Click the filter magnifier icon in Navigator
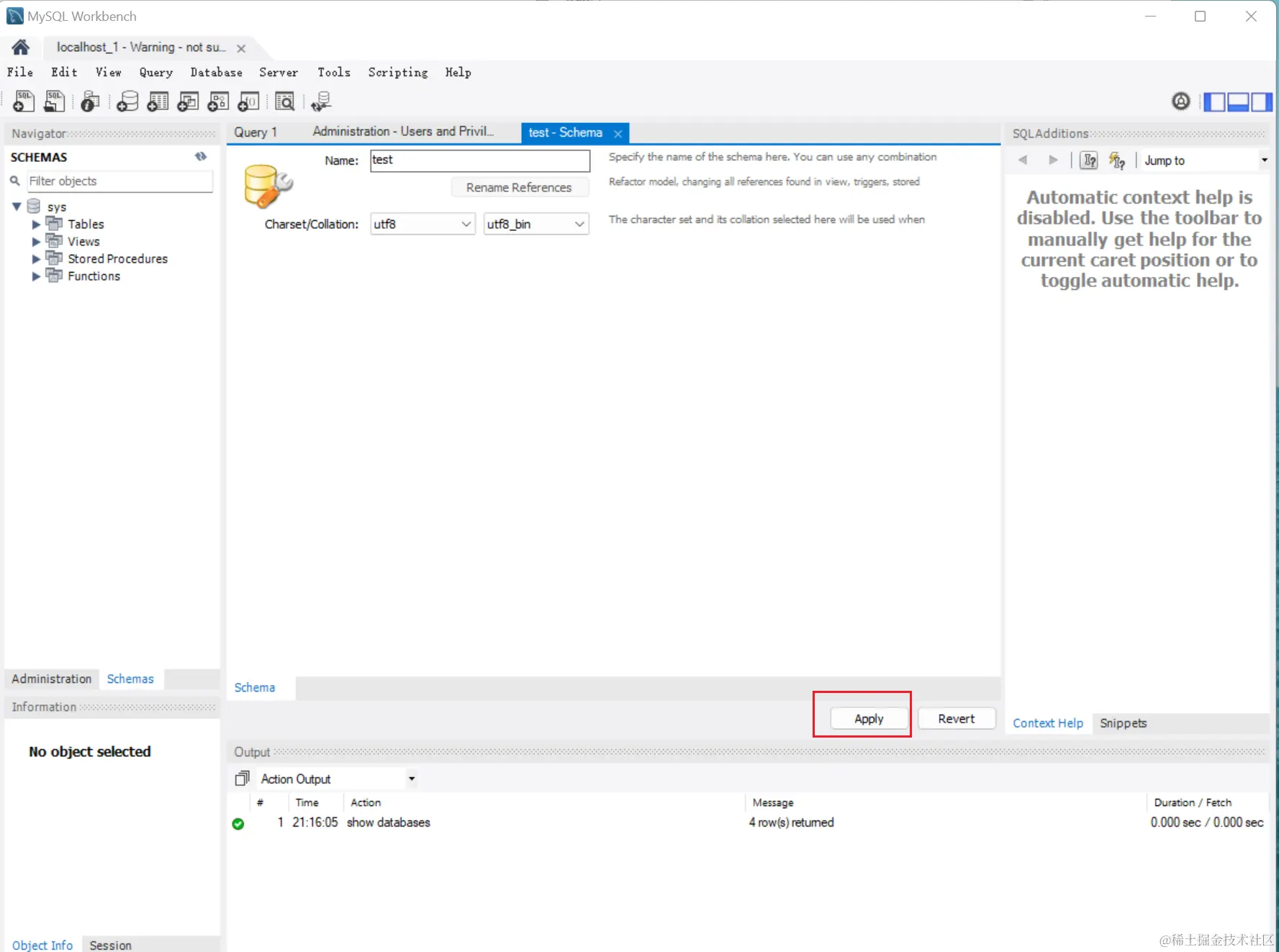 click(x=14, y=181)
